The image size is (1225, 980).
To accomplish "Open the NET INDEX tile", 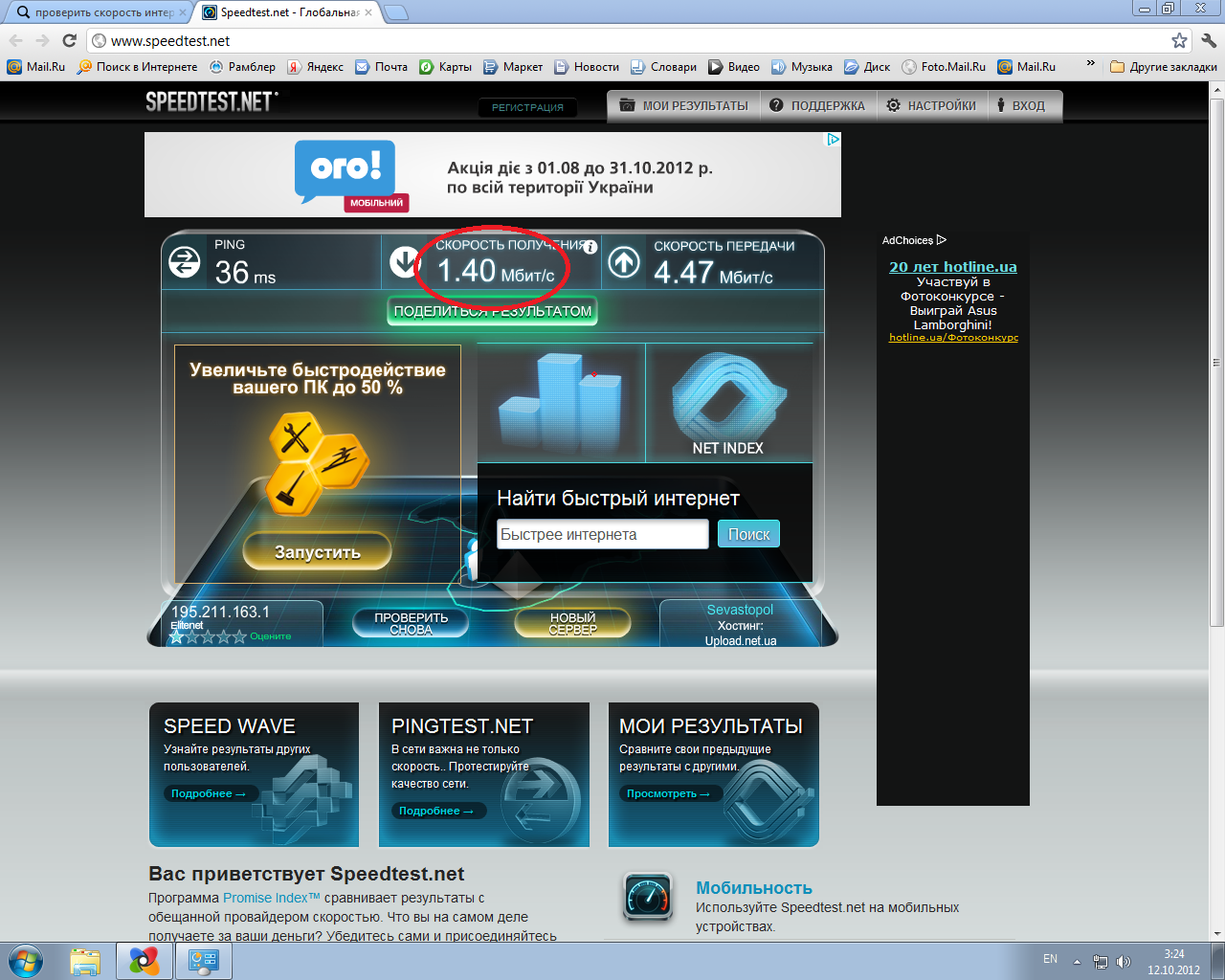I will click(x=729, y=403).
